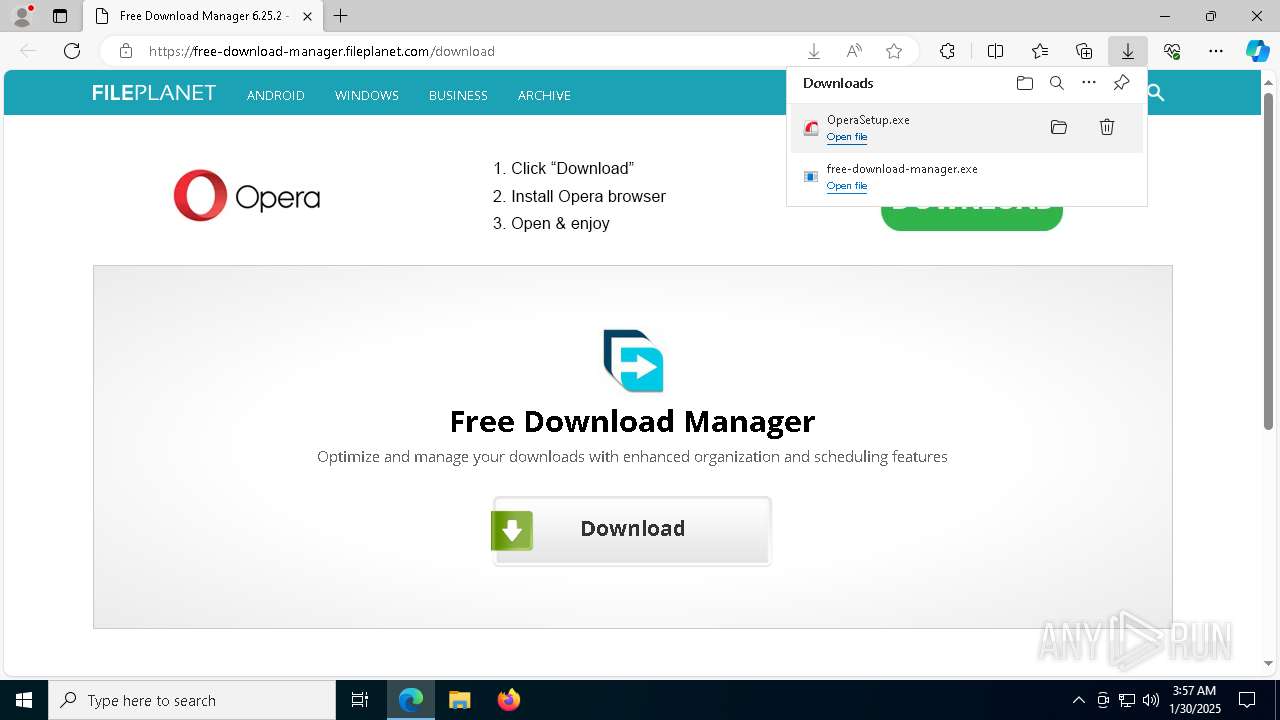Click taskbar search box
This screenshot has width=1280, height=720.
click(x=192, y=700)
